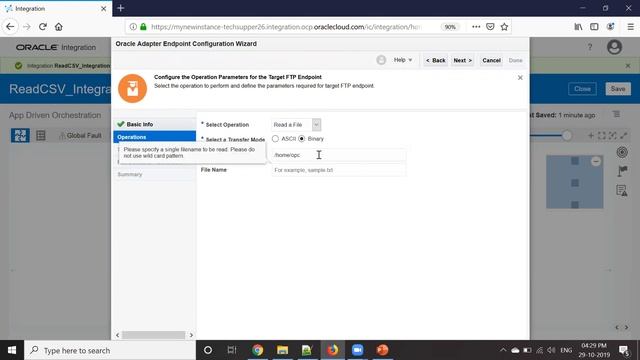This screenshot has width=640, height=360.
Task: Adjust the canvas zoom slider handle
Action: [567, 136]
